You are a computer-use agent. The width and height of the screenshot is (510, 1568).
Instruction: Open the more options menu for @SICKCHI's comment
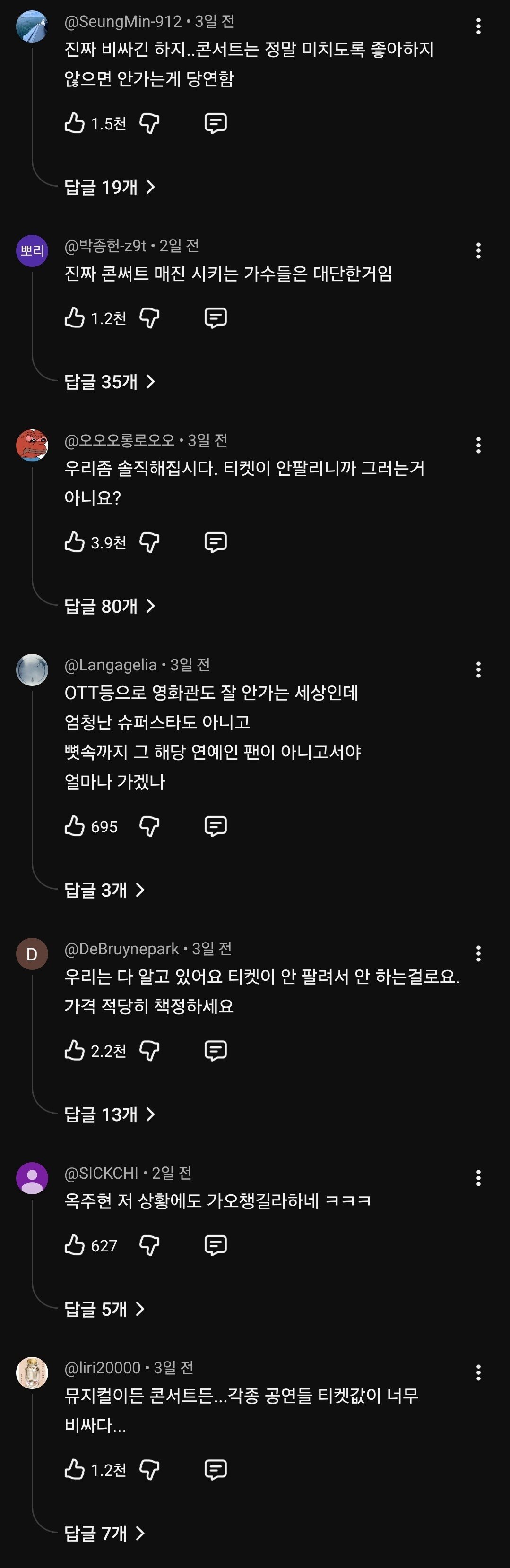(x=478, y=1178)
